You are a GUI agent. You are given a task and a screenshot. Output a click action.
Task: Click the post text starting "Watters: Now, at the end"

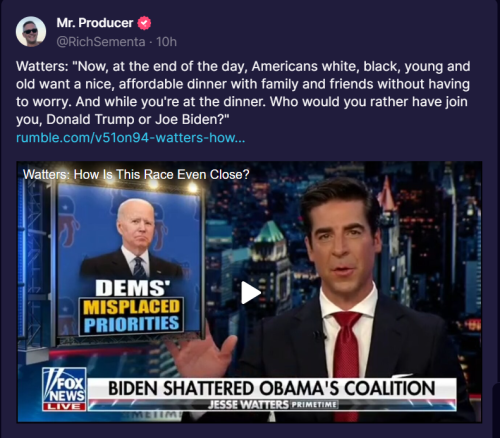(x=243, y=93)
